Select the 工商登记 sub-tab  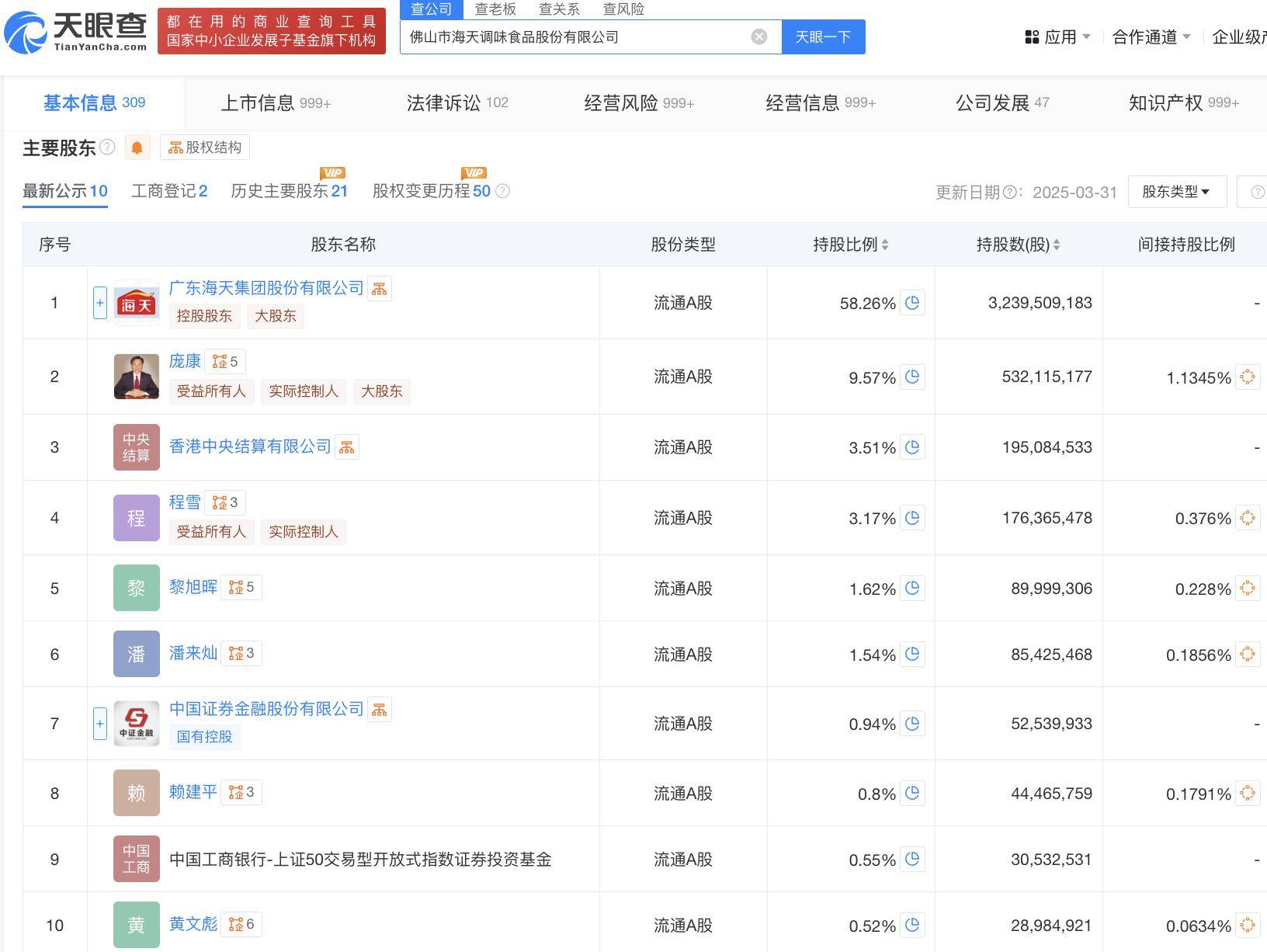[168, 191]
